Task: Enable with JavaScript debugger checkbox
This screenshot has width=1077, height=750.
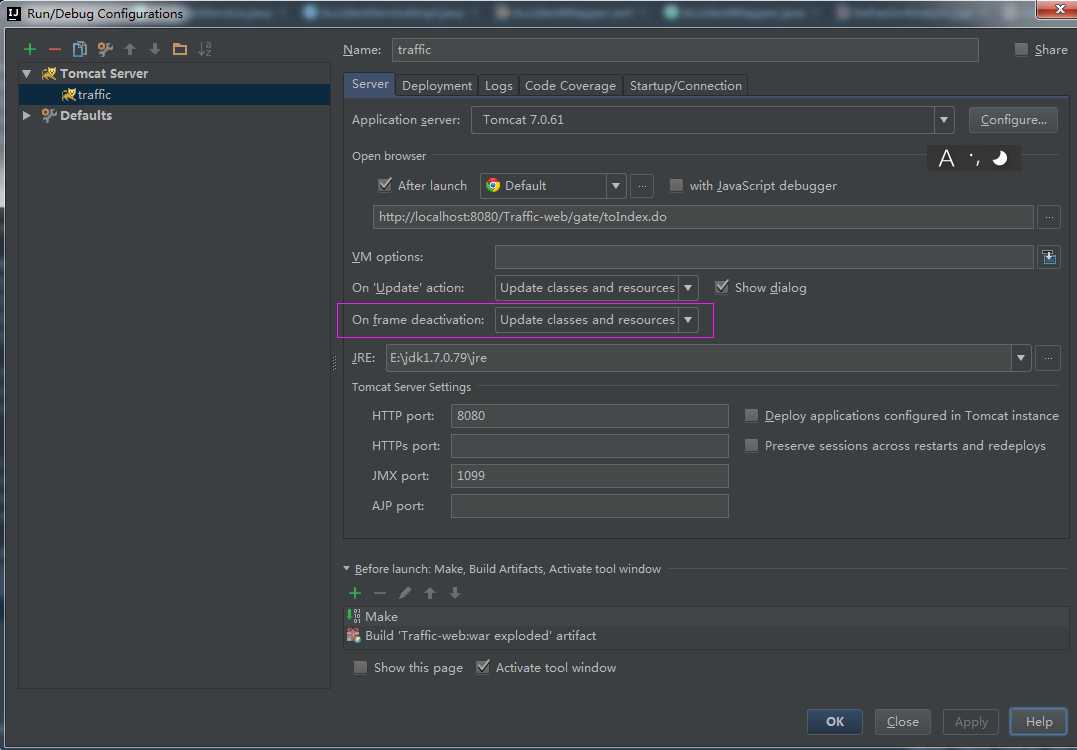Action: click(677, 185)
